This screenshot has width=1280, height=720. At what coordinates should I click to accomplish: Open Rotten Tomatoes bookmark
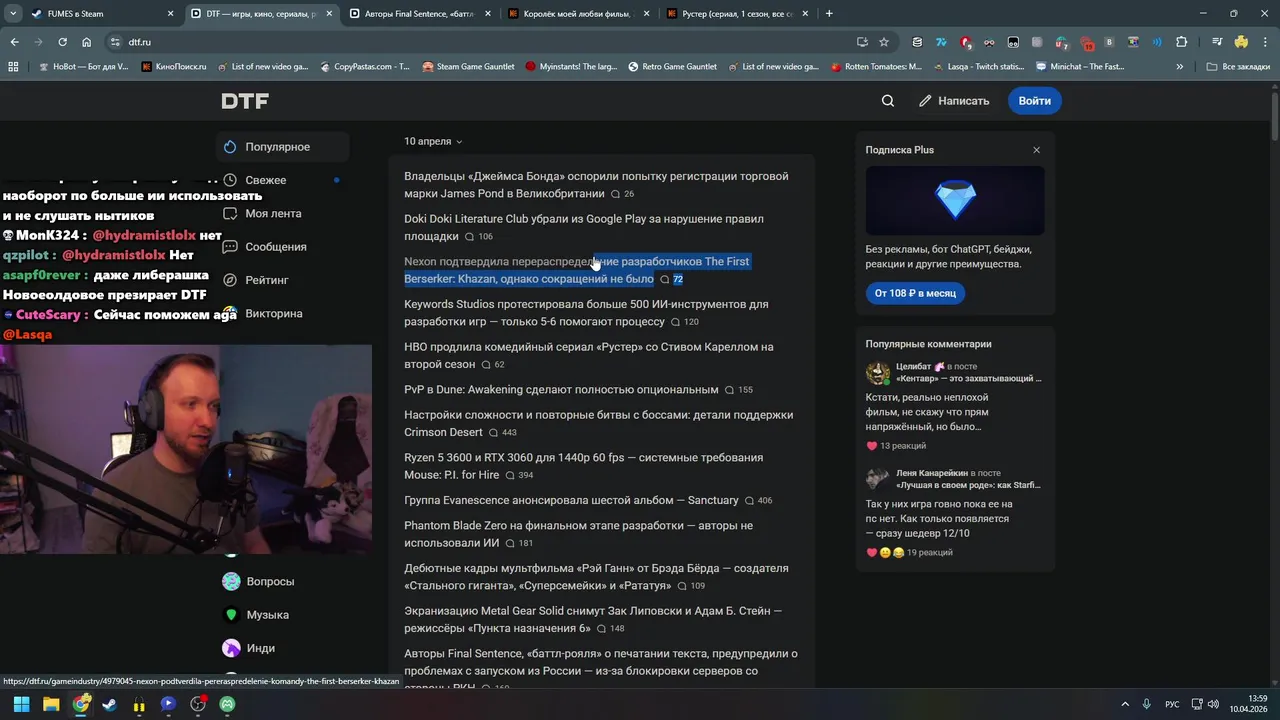pos(876,67)
